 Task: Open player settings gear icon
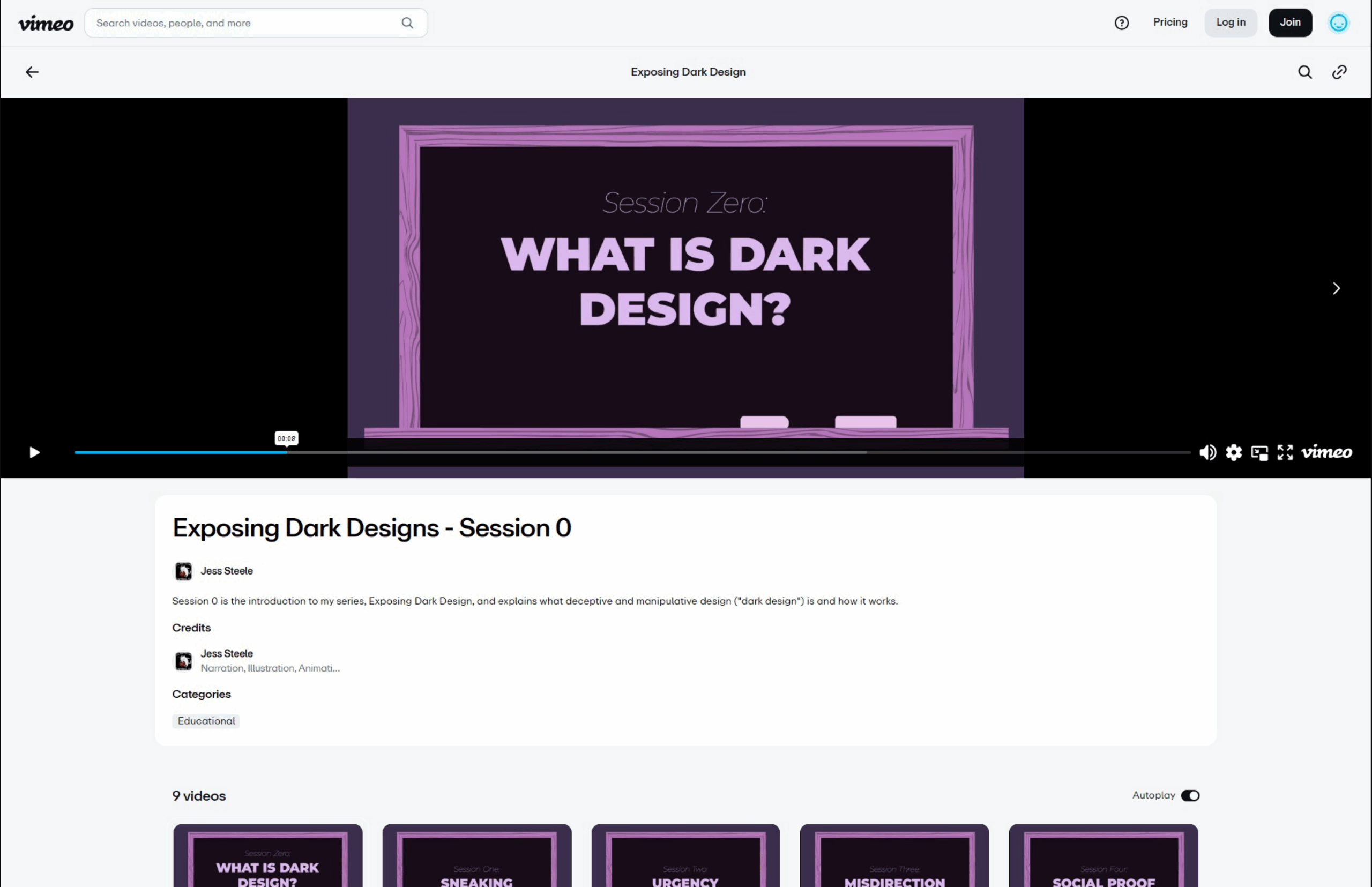pyautogui.click(x=1233, y=453)
